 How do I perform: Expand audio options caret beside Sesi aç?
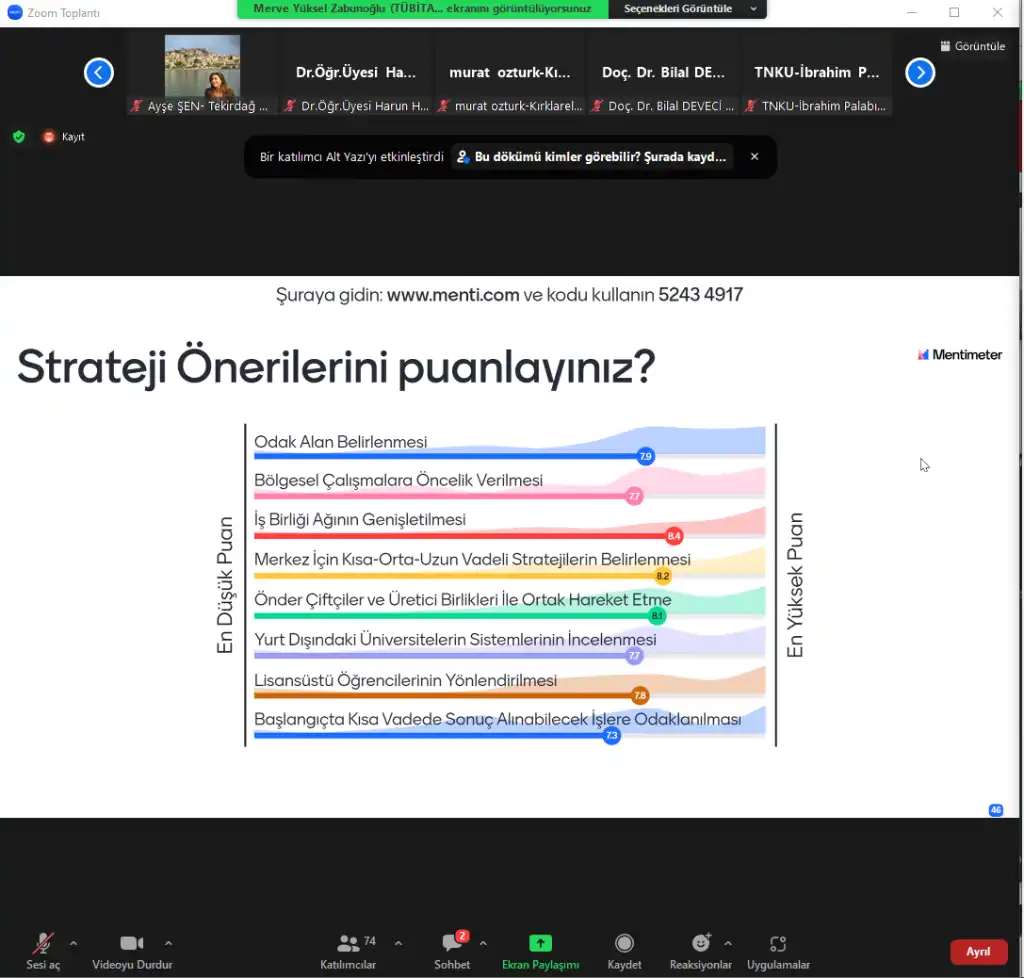[73, 943]
